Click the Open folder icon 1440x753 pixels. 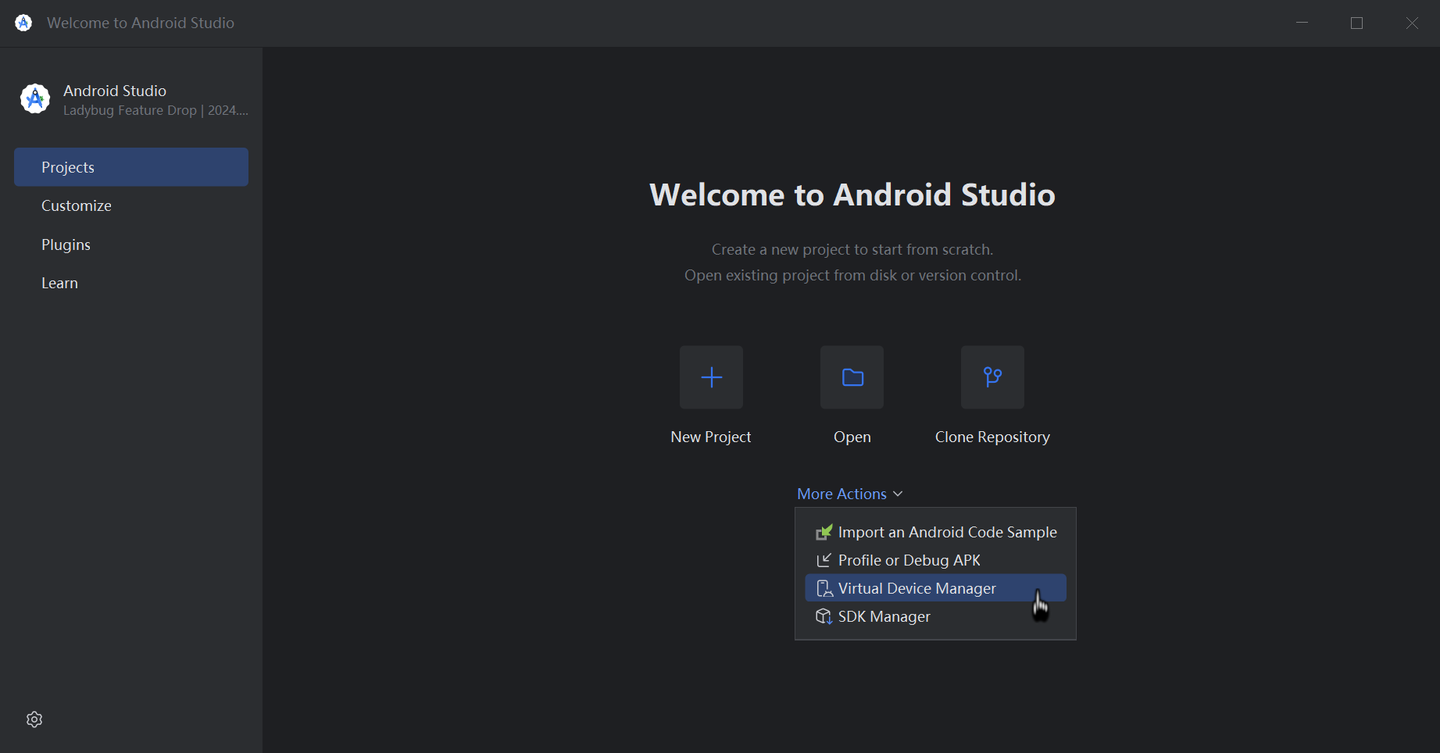pyautogui.click(x=851, y=377)
